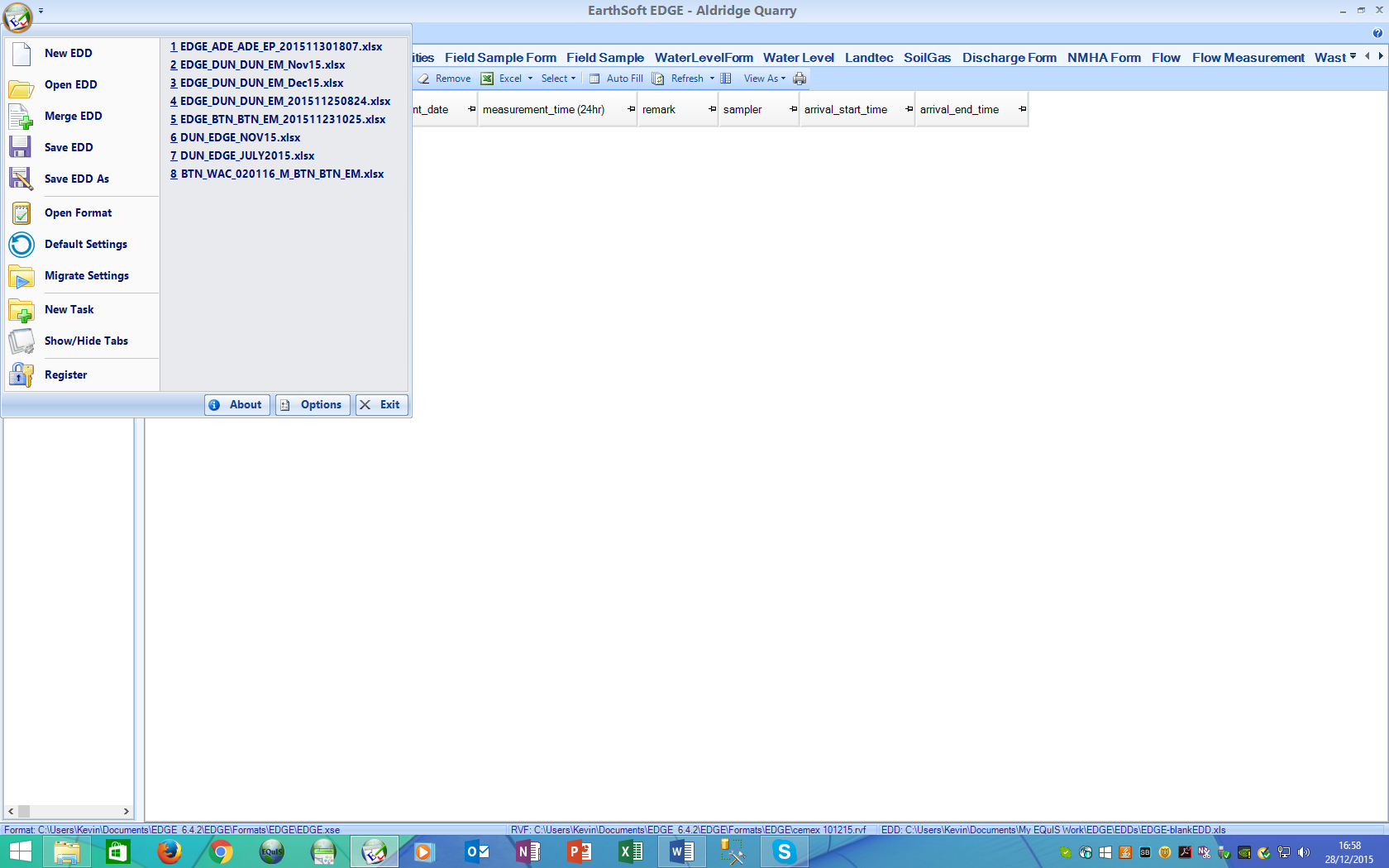The image size is (1389, 868).
Task: Click the measurement_time (24hr) column header
Action: 557,109
